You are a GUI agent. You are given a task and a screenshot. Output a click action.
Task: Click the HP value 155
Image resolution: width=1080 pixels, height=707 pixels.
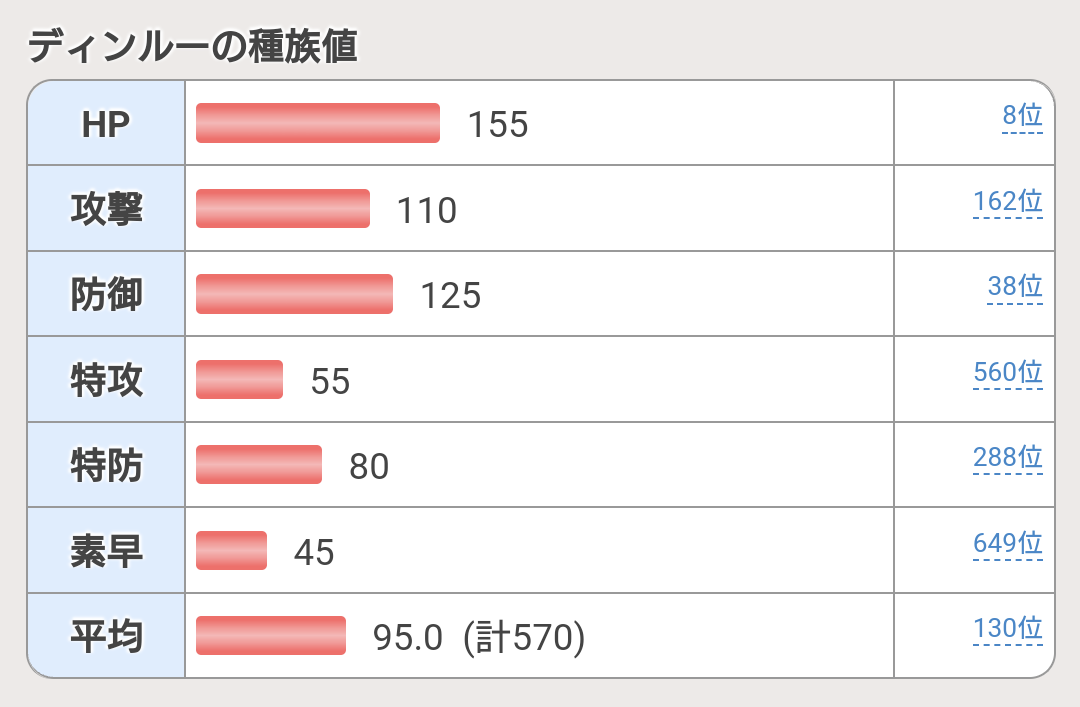click(498, 125)
